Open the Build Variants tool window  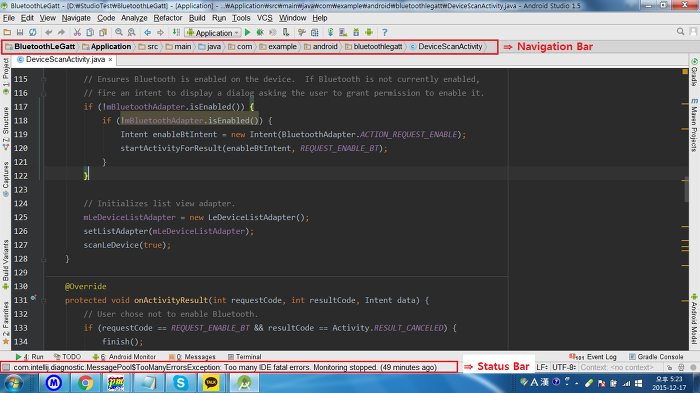point(5,264)
